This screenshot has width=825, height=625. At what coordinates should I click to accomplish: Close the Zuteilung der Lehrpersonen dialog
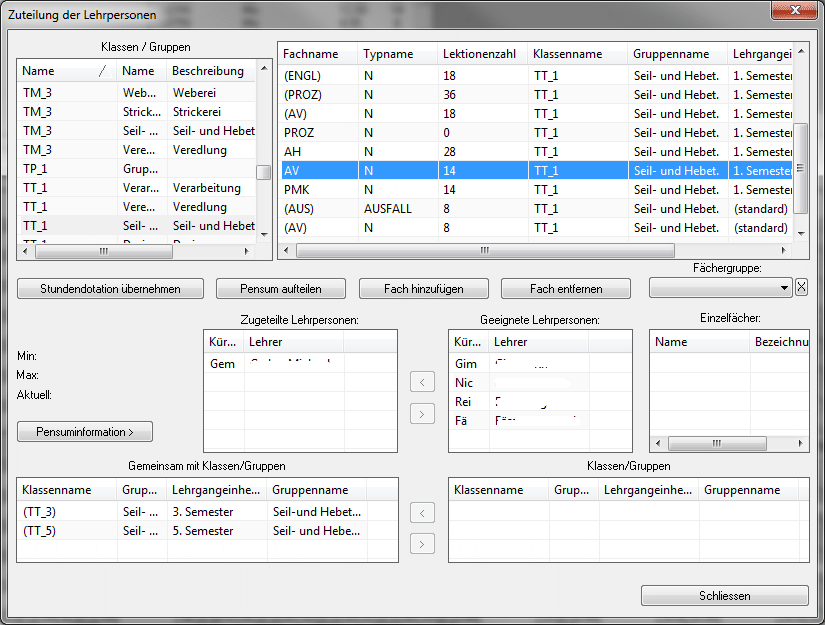tap(796, 10)
